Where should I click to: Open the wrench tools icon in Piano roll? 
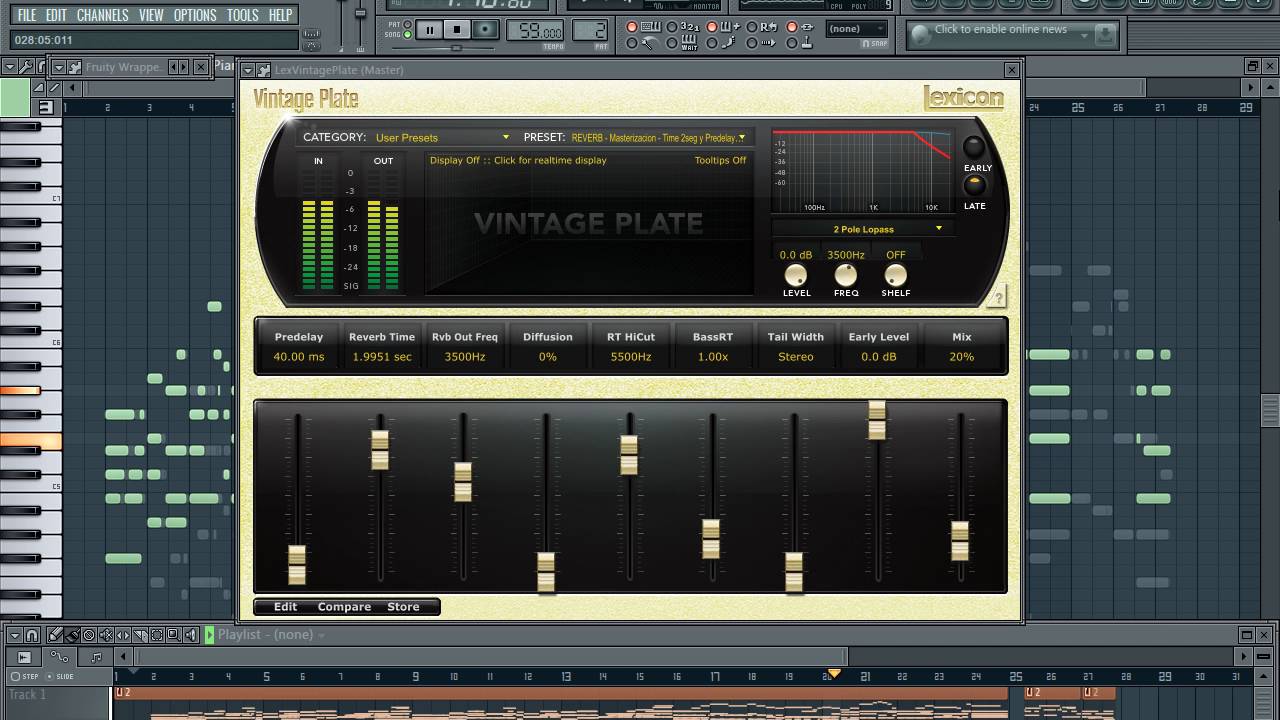(27, 67)
